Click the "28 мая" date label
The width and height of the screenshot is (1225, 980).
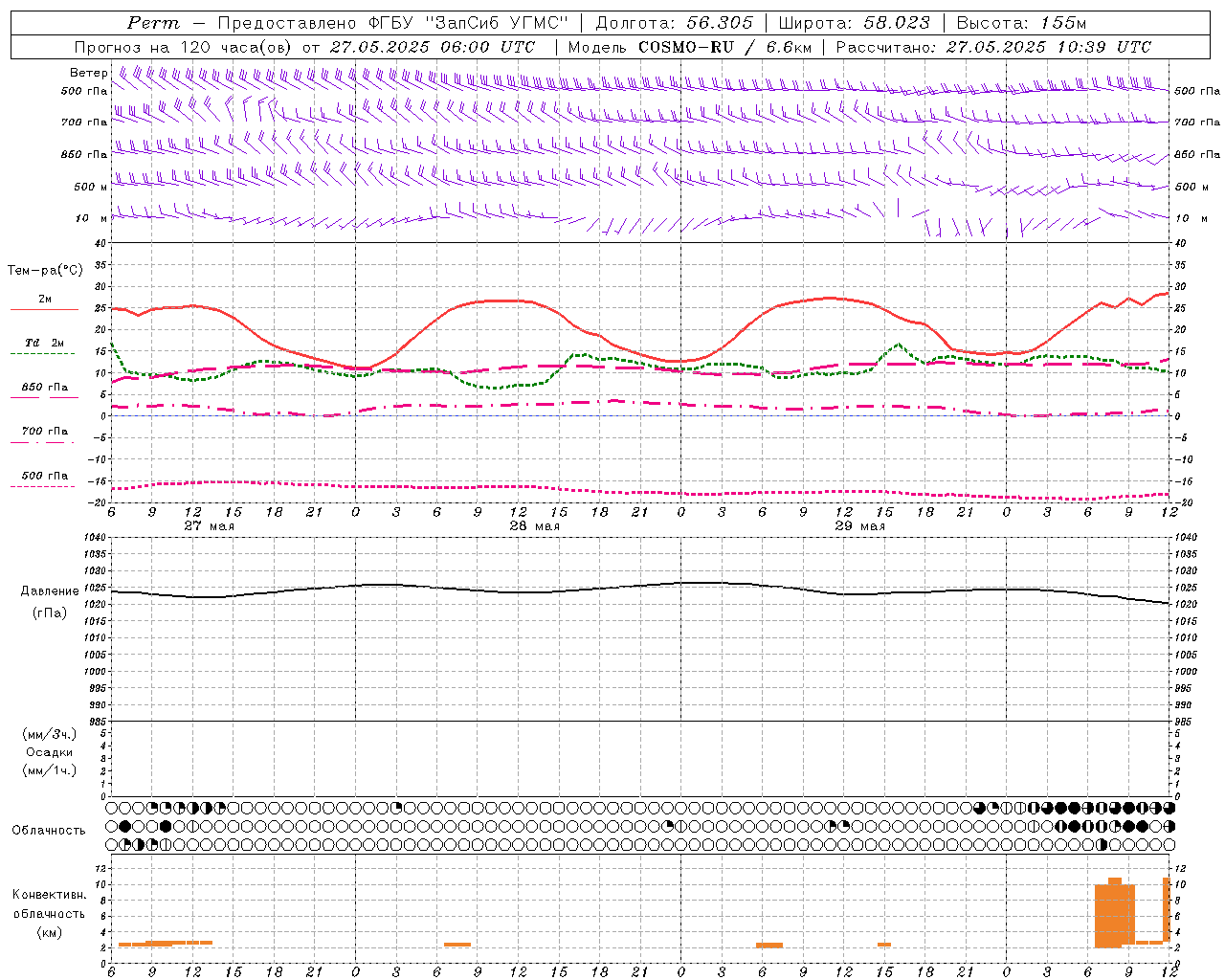coord(535,526)
